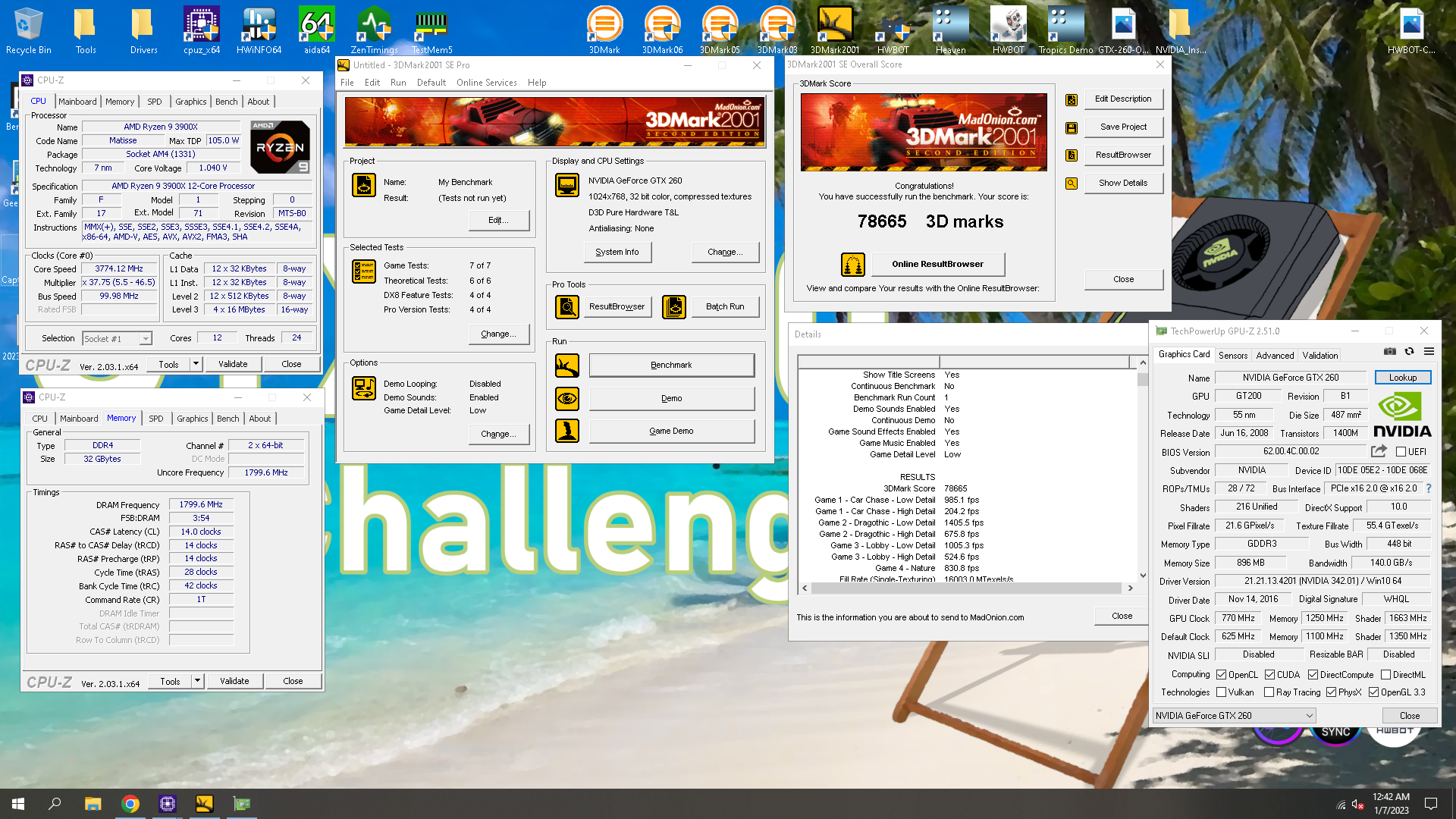Viewport: 1456px width, 819px height.
Task: Open the Tropics Demo desktop shortcut
Action: click(x=1065, y=30)
